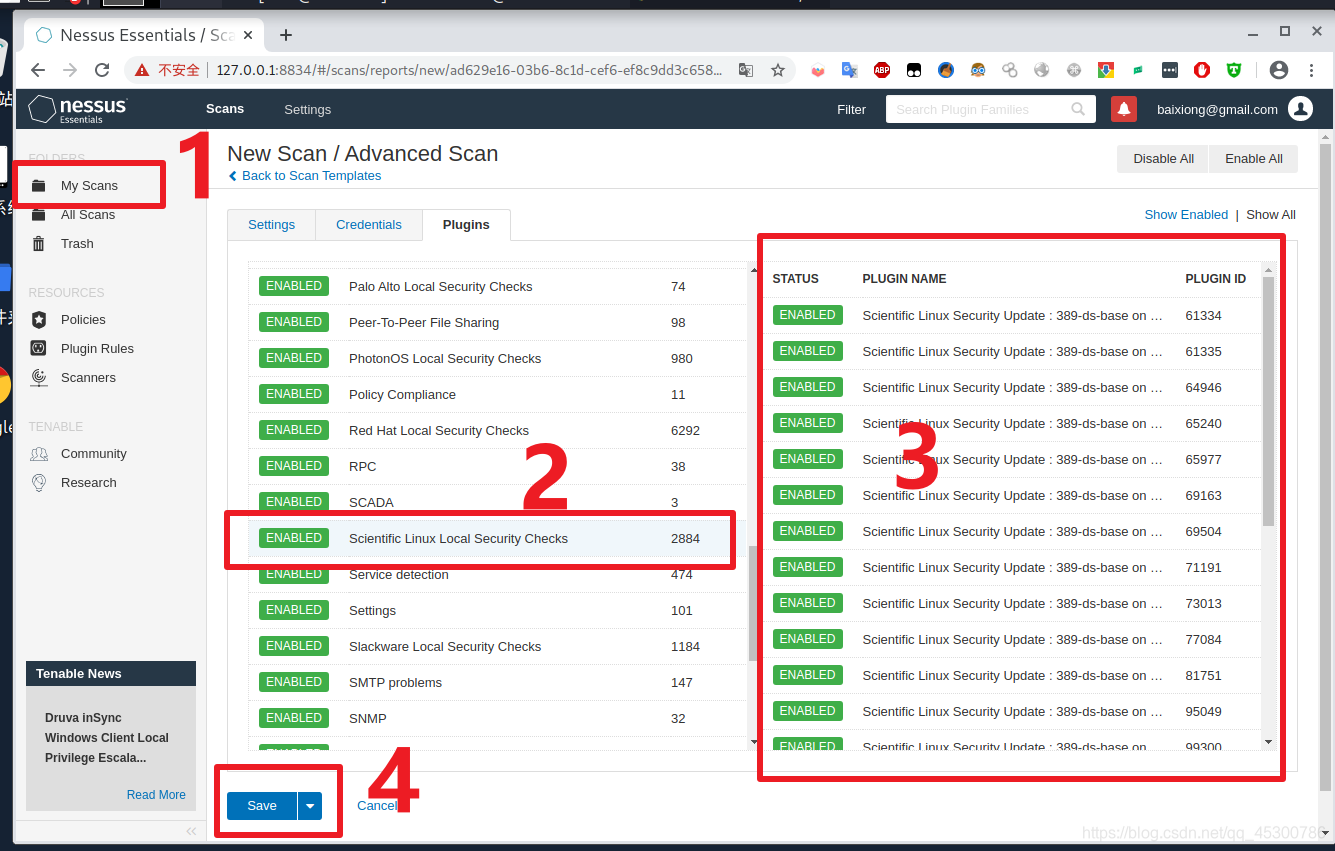Click plugin ID 81751 row
This screenshot has height=851, width=1335.
[1012, 675]
